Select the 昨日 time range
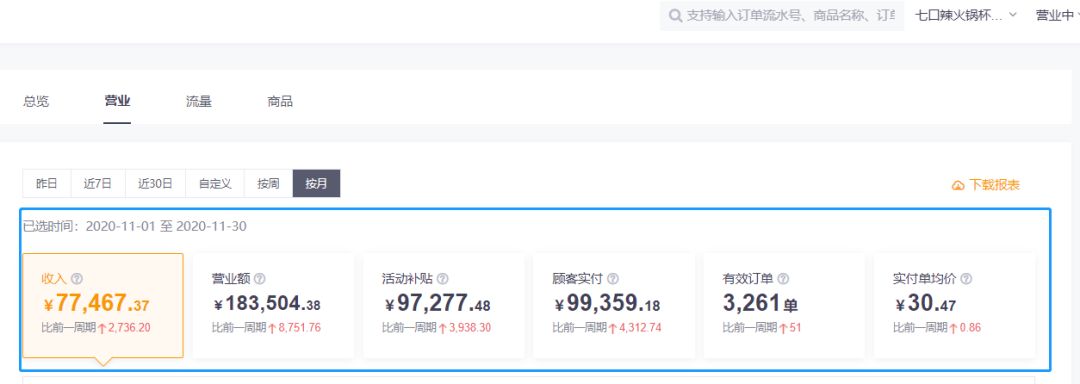Viewport: 1080px width, 384px height. tap(47, 184)
